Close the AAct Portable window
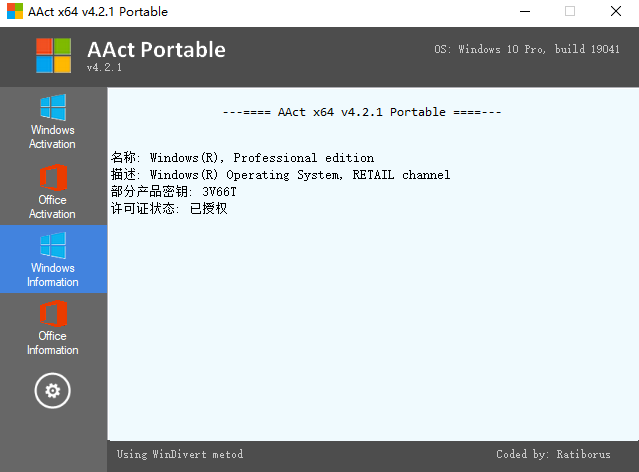Screen dimensions: 639x472 pyautogui.click(x=615, y=12)
